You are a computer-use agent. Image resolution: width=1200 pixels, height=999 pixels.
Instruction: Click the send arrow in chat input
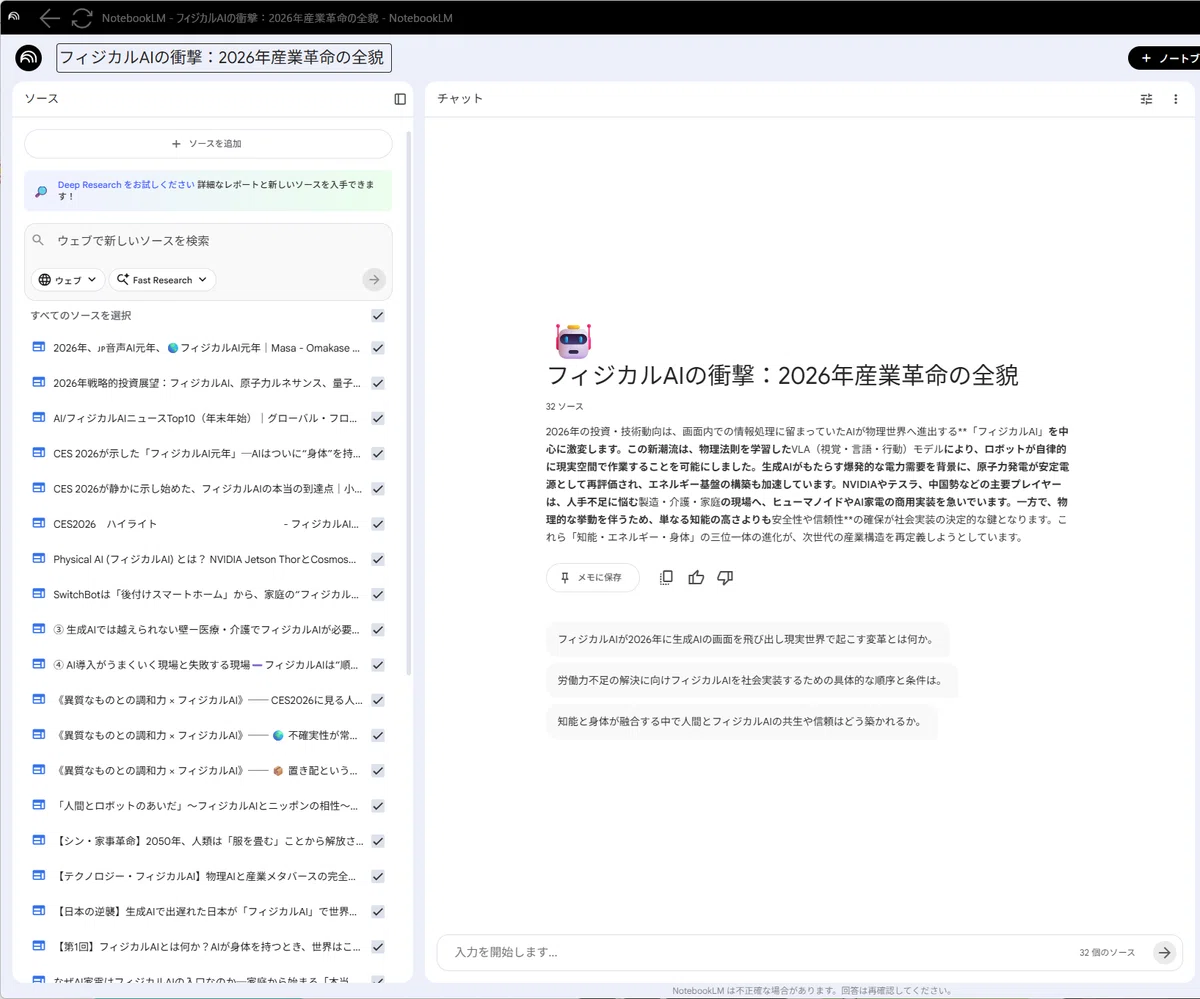[x=1163, y=953]
